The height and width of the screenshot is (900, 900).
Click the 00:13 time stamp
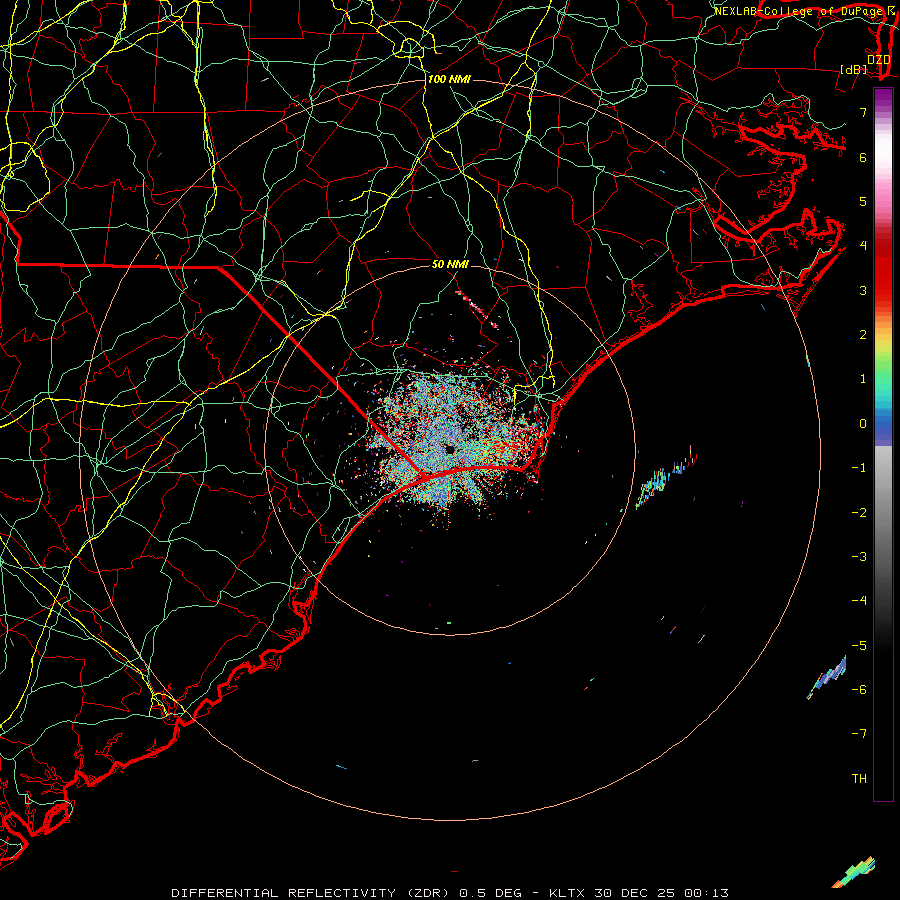pos(708,893)
